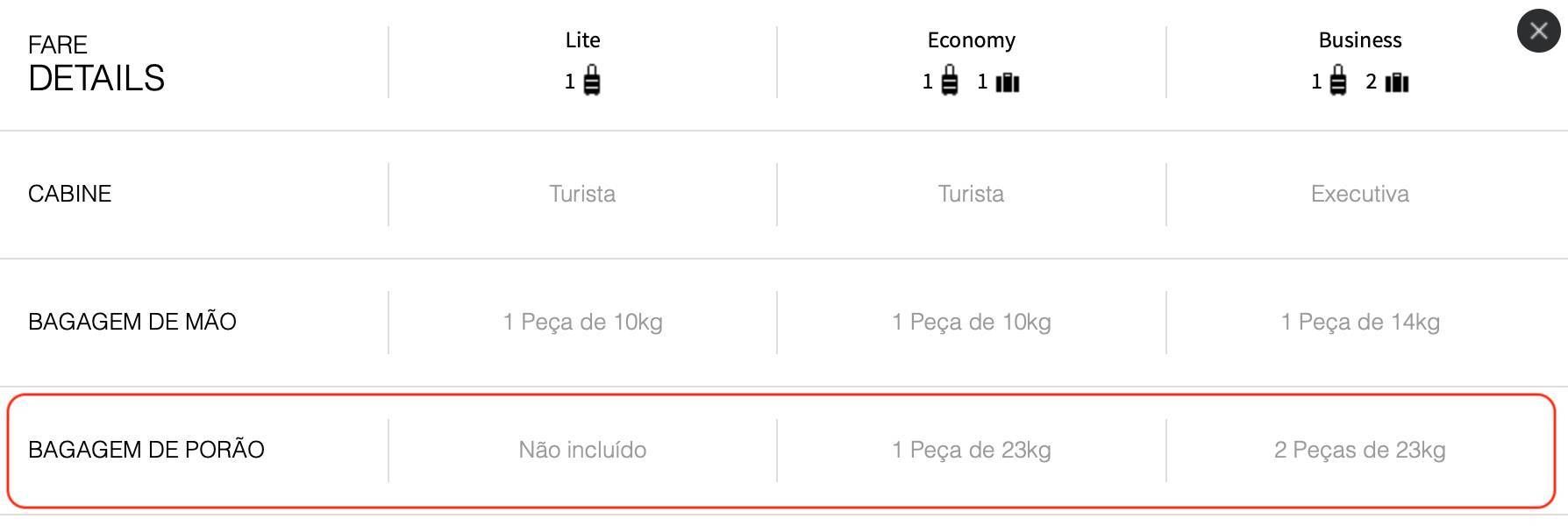
Task: Click the Economy checked luggage icon
Action: 1008,82
